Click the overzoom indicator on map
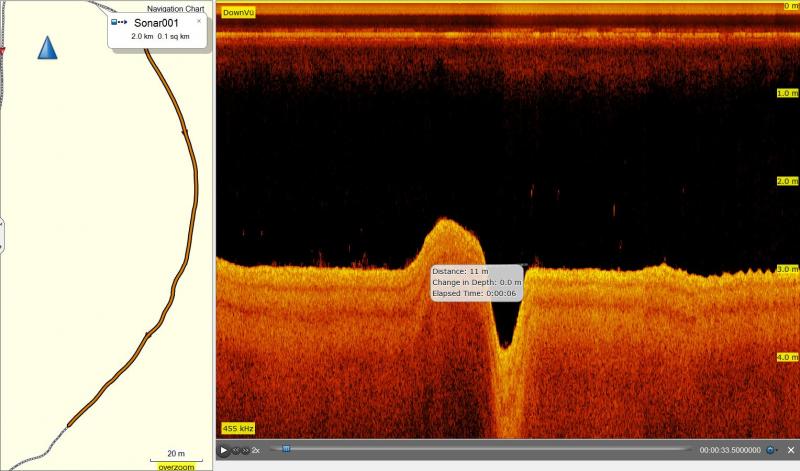 [176, 466]
